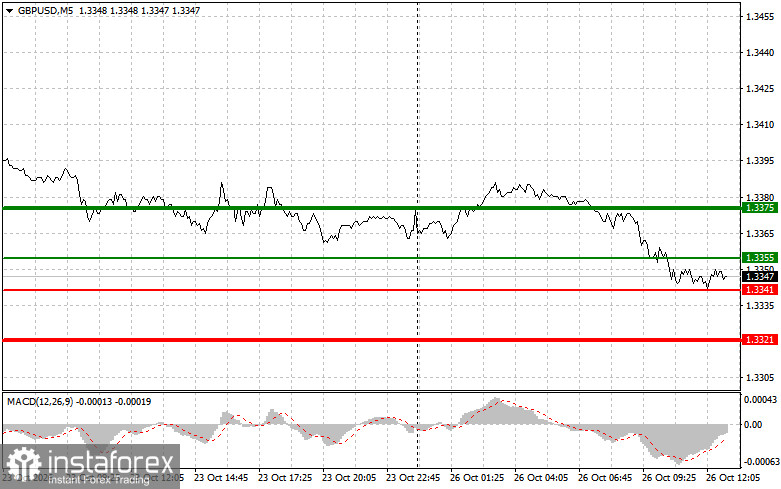Click the 26 Oct 04:05 time label
This screenshot has height=489, width=781.
tap(541, 478)
